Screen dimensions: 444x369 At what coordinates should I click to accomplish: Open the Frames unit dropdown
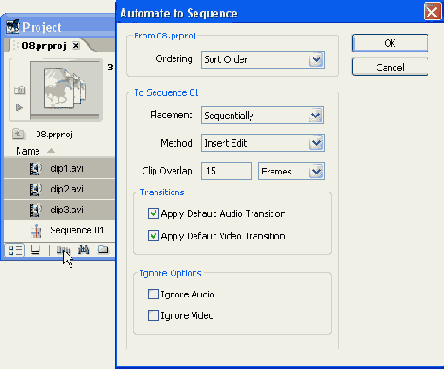coord(291,171)
